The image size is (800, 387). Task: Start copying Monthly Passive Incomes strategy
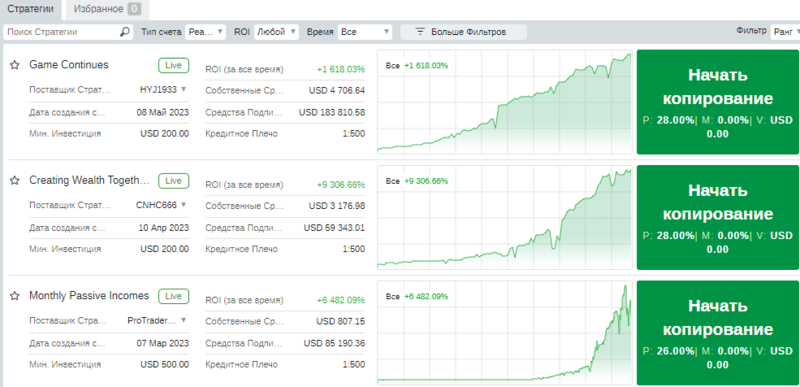717,332
